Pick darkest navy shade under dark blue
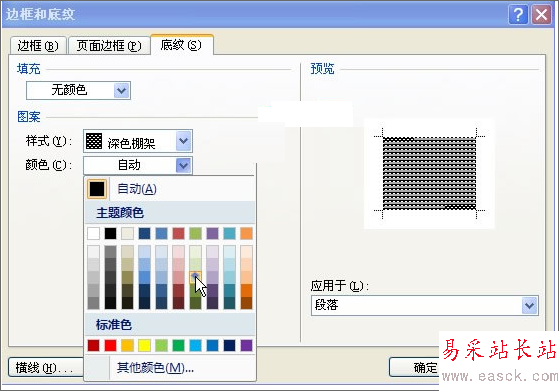The width and height of the screenshot is (559, 391). (144, 303)
